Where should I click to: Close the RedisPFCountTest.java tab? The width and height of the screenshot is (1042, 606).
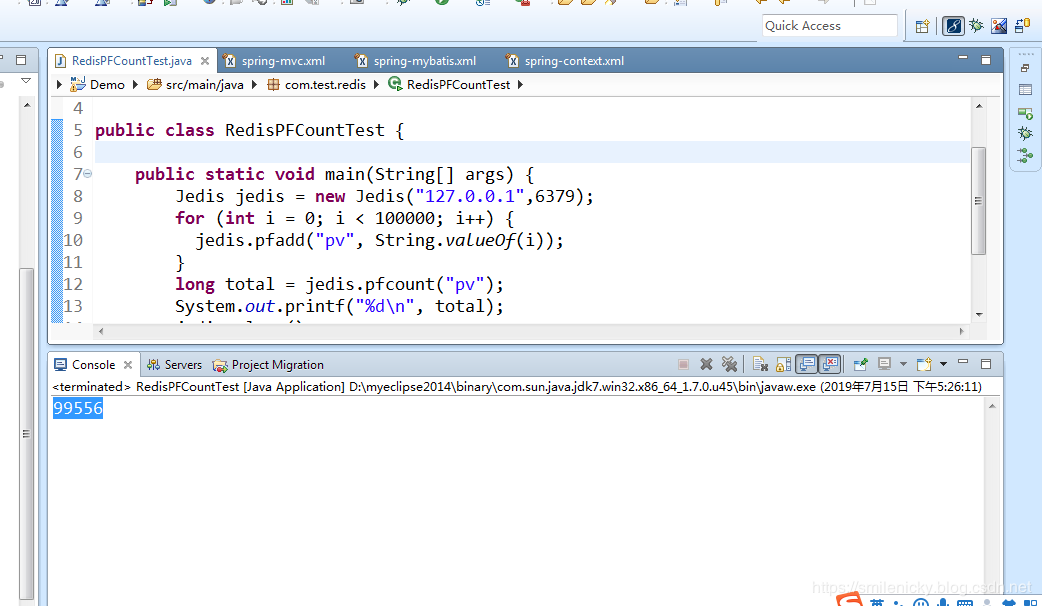[205, 61]
